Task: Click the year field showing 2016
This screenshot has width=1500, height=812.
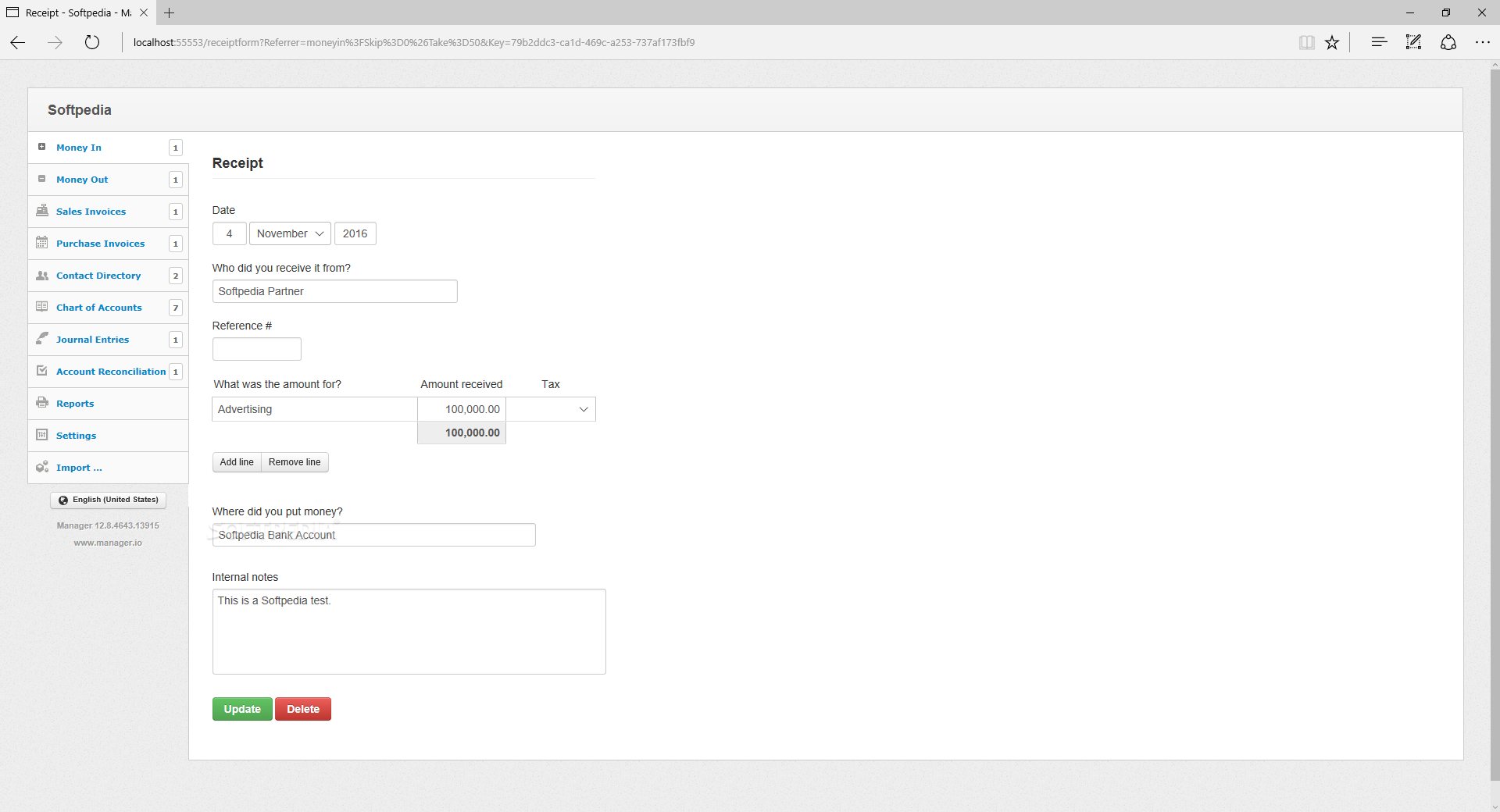Action: pos(355,233)
